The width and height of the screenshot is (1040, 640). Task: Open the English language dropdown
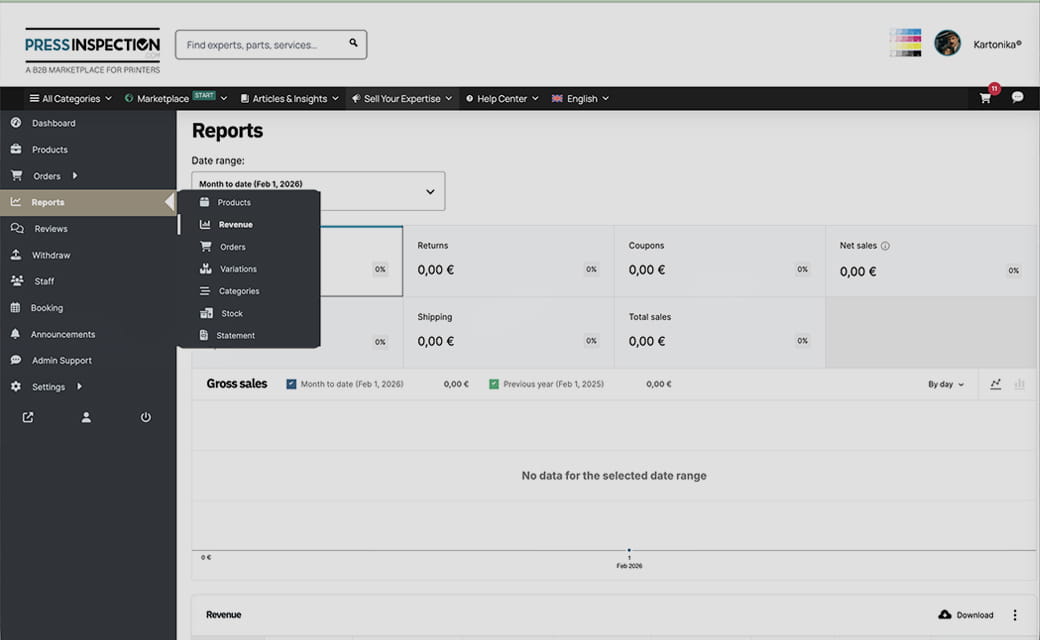pos(580,99)
